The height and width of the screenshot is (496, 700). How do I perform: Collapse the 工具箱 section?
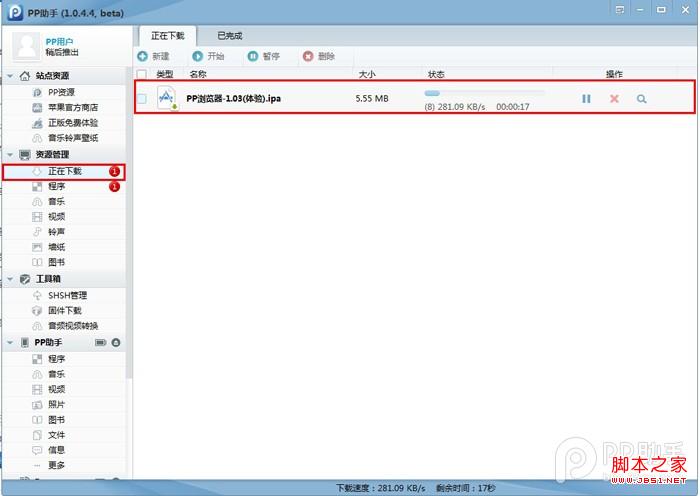pyautogui.click(x=10, y=279)
